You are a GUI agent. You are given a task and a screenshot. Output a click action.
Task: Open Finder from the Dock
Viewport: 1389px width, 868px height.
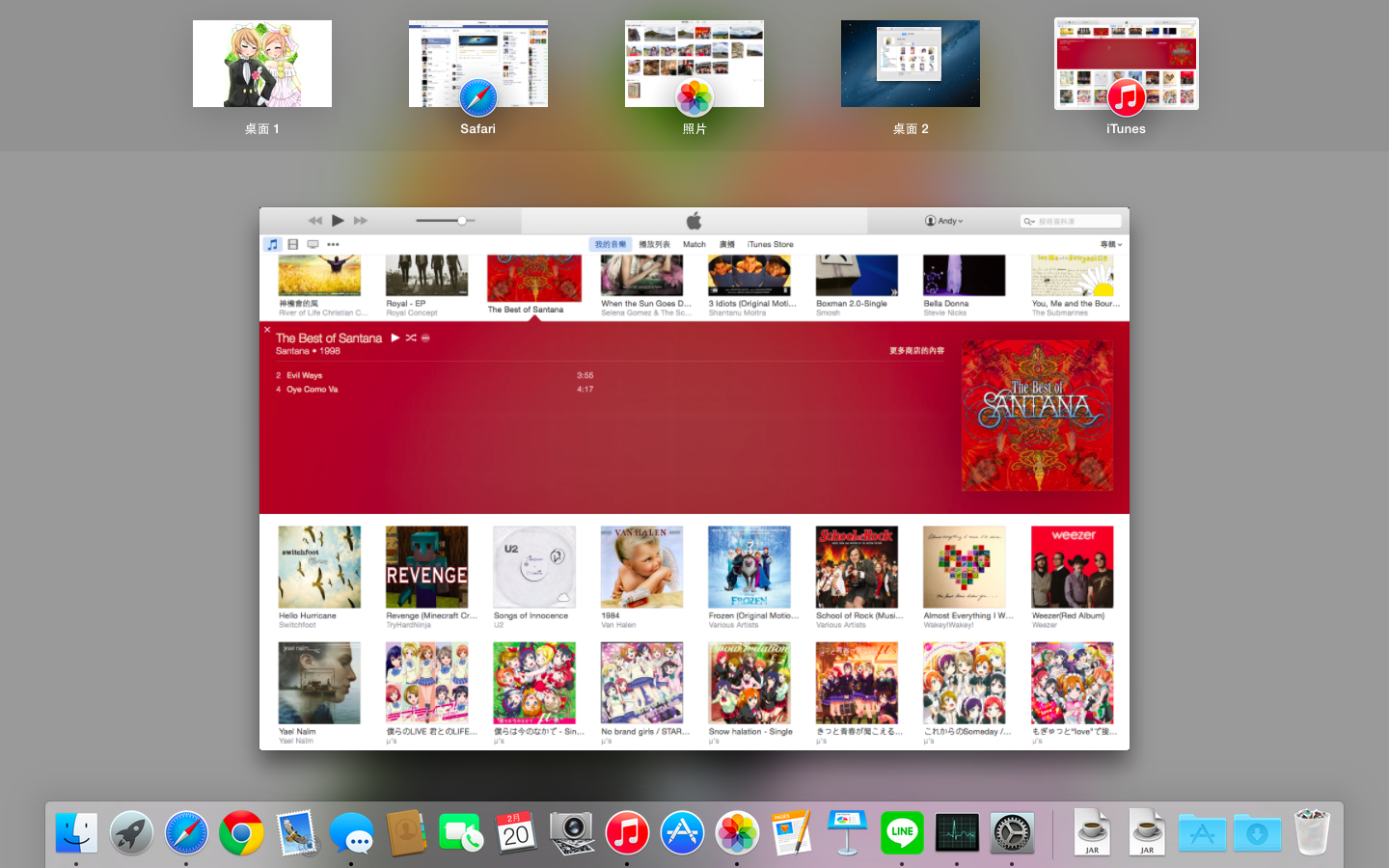[x=76, y=833]
